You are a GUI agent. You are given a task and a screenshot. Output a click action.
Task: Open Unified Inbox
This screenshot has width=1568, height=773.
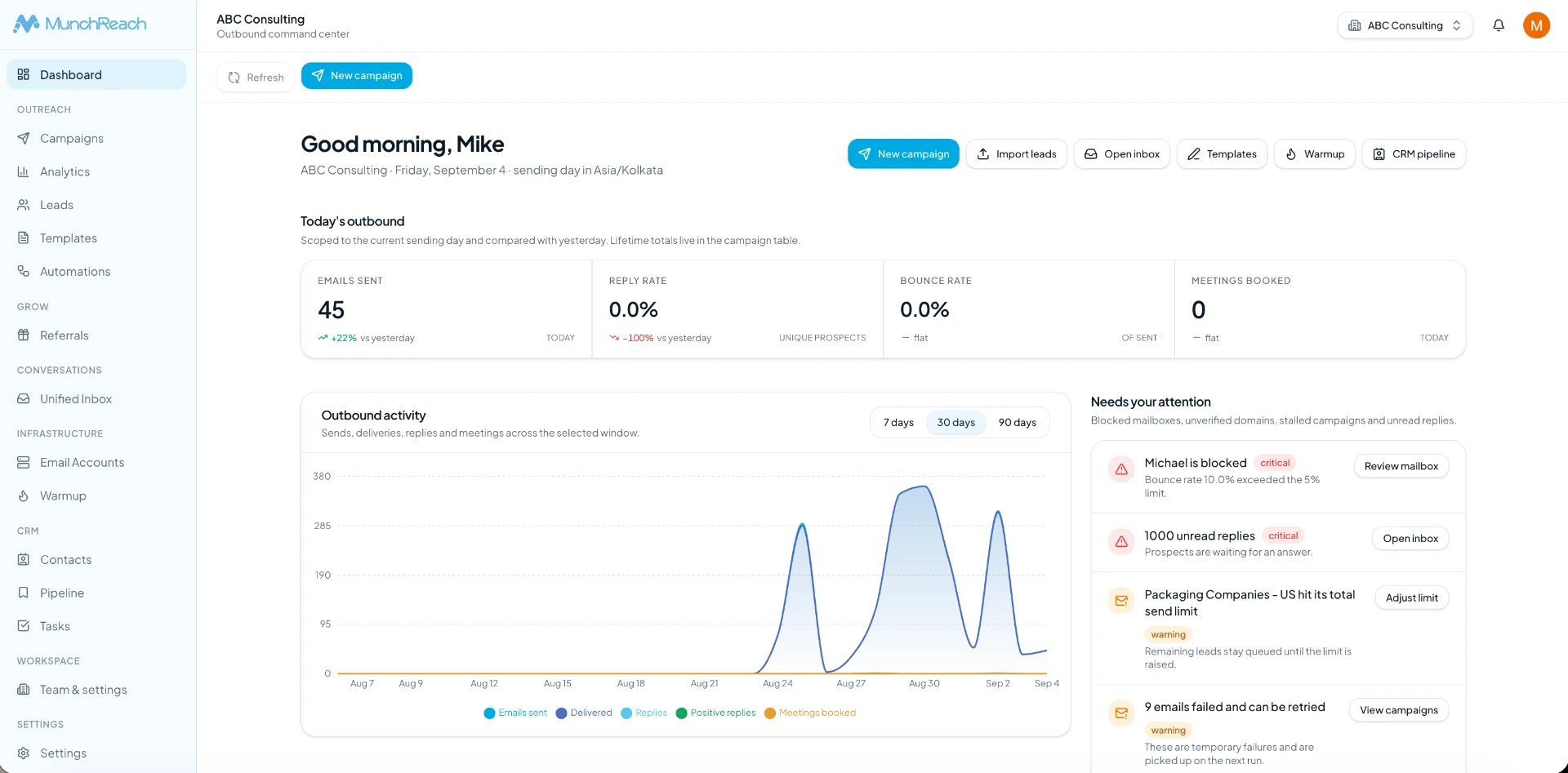point(96,399)
